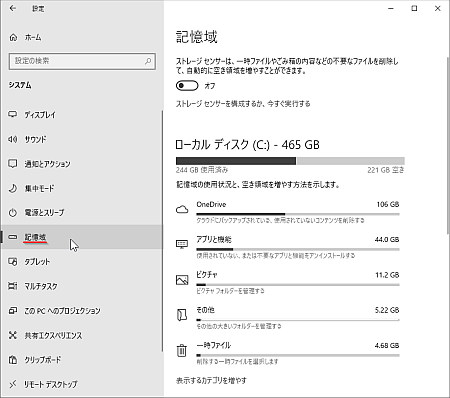The width and height of the screenshot is (450, 398).
Task: Click the 106 GB OneDrive size value
Action: tap(388, 204)
